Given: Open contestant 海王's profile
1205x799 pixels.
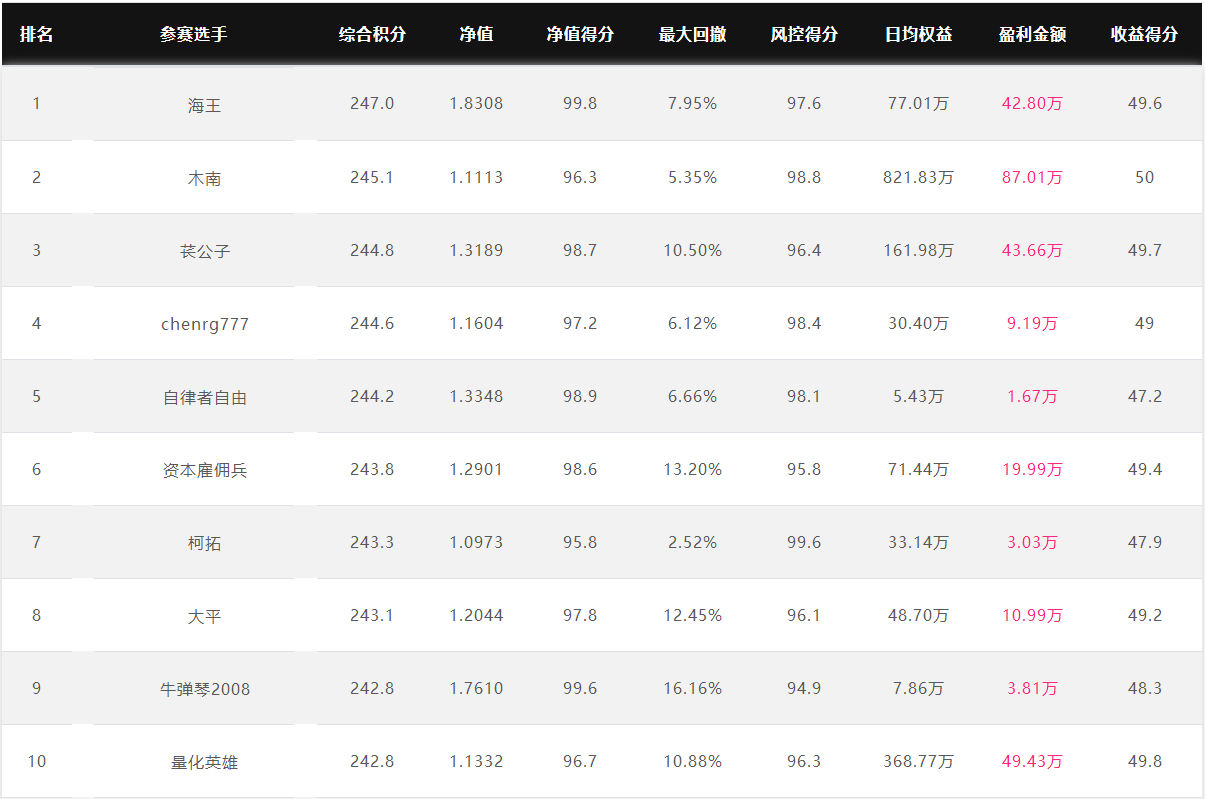Looking at the screenshot, I should pos(204,104).
